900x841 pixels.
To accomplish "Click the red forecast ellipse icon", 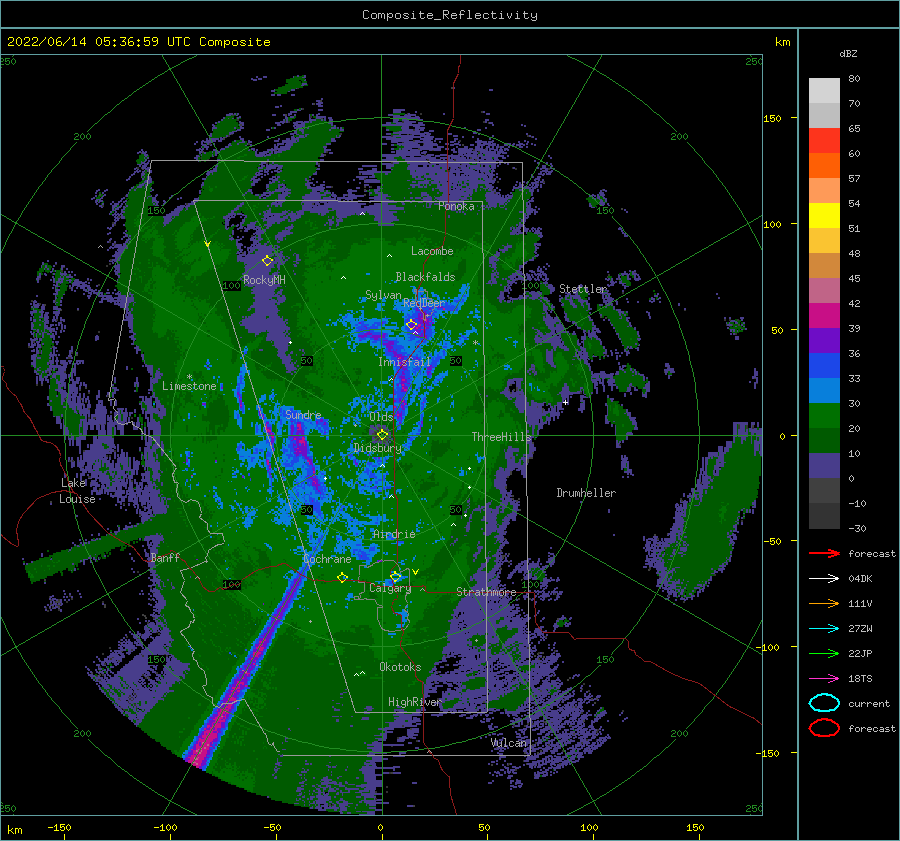I will [x=824, y=728].
